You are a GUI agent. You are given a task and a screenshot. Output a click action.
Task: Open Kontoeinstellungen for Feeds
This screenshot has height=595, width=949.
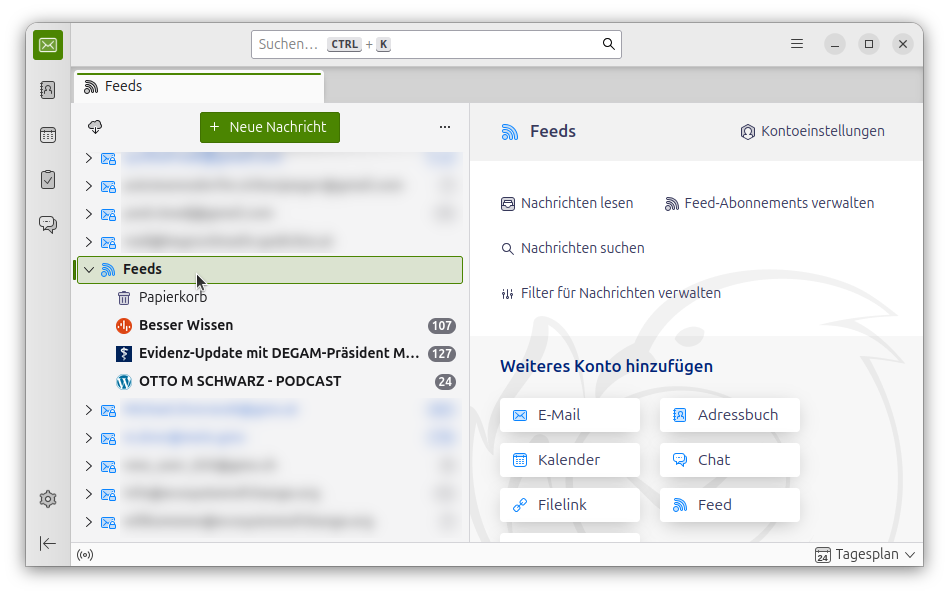point(812,131)
